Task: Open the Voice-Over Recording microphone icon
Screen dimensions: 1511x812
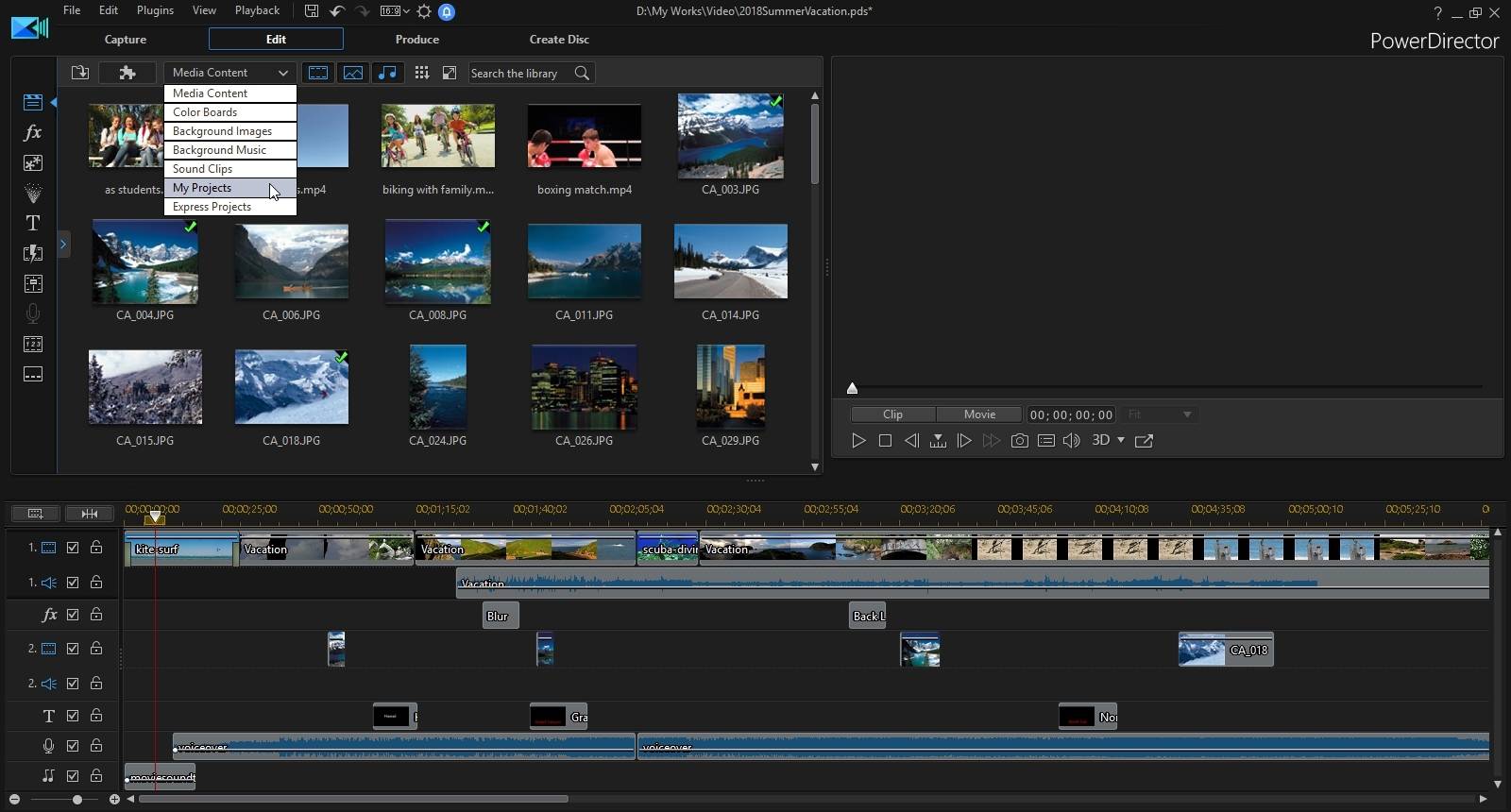Action: (33, 313)
